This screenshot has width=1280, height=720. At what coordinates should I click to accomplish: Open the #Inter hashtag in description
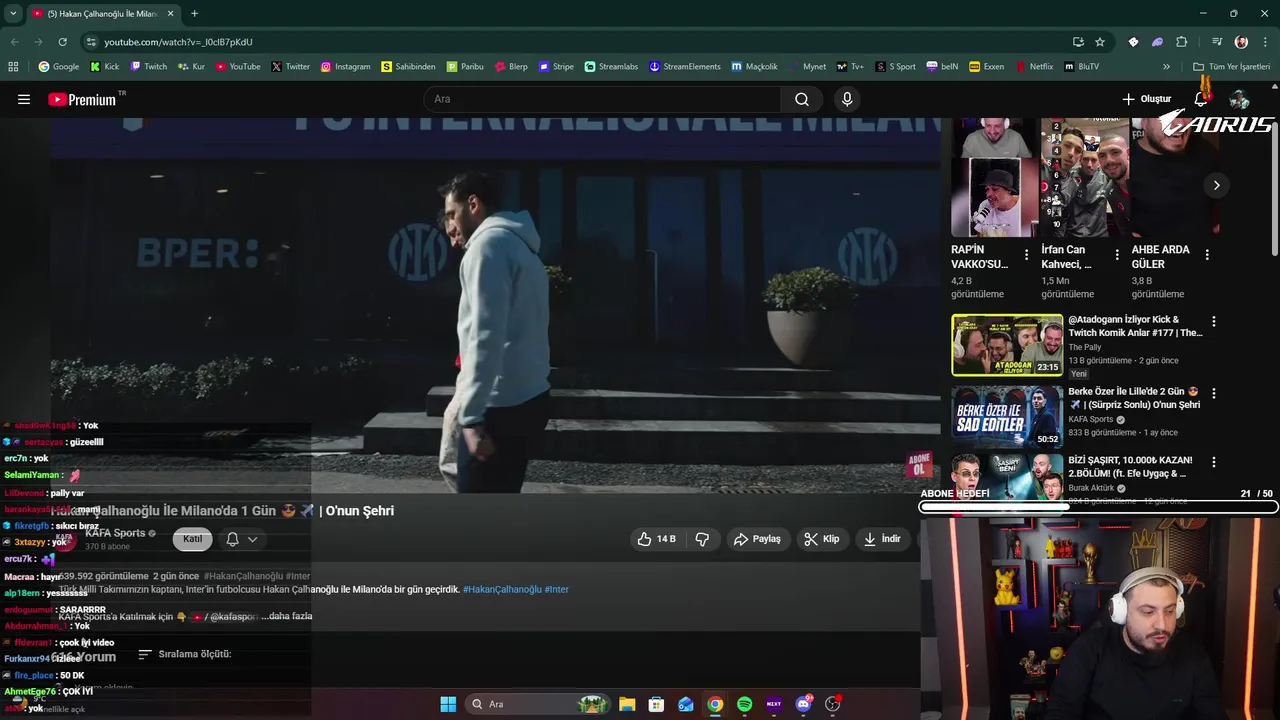click(x=557, y=590)
